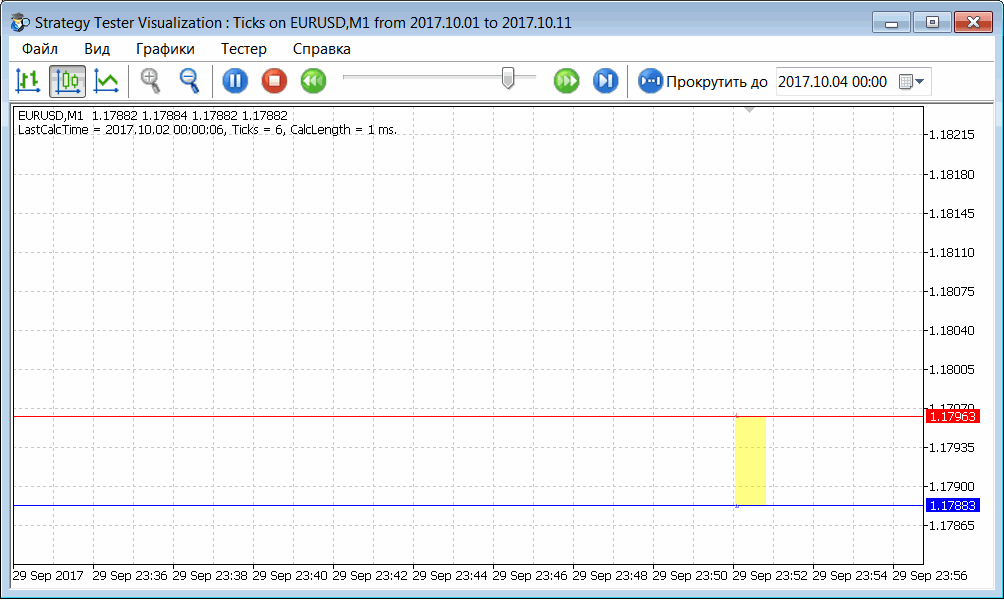
Task: Rewind the visualization playback
Action: coord(313,81)
